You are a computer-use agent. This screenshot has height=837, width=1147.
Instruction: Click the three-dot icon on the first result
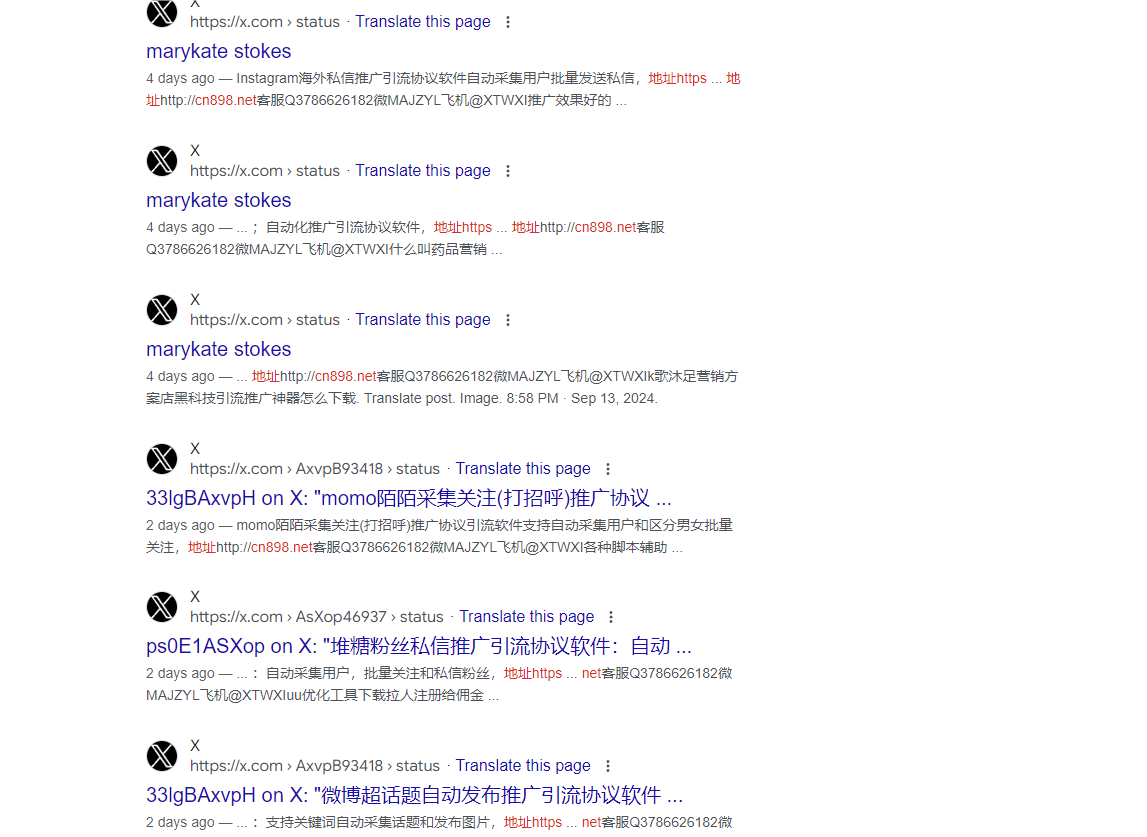(509, 21)
